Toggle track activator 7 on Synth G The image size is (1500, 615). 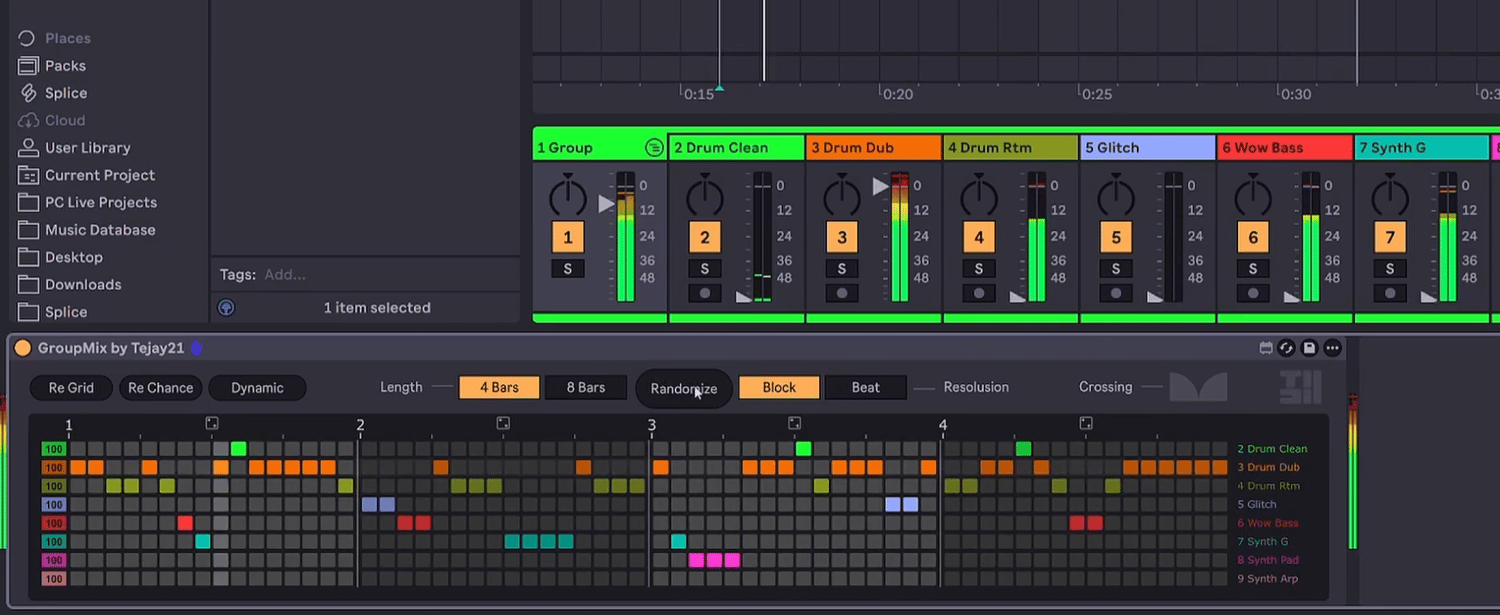point(1390,238)
